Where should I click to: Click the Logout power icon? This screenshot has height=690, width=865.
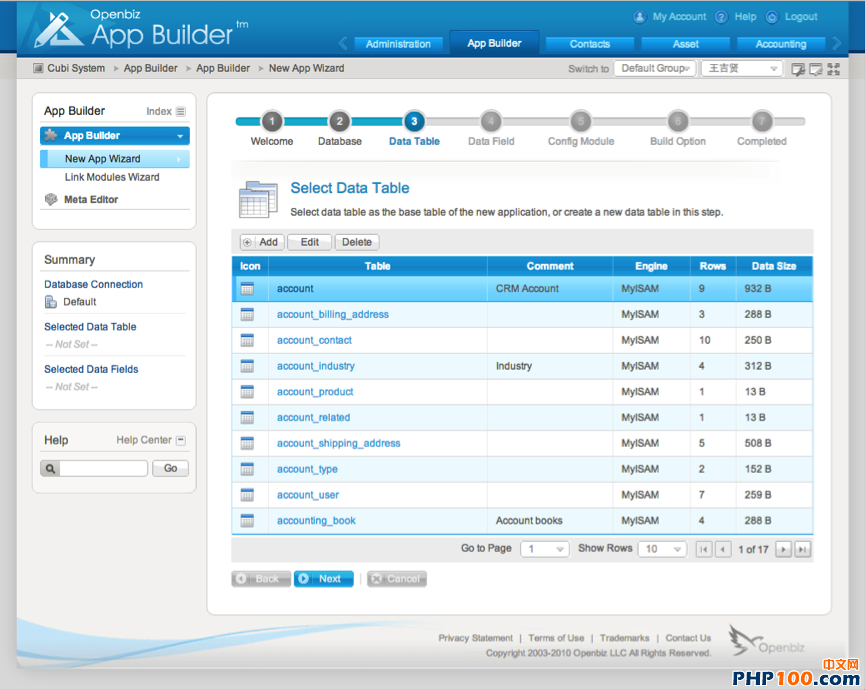[772, 17]
